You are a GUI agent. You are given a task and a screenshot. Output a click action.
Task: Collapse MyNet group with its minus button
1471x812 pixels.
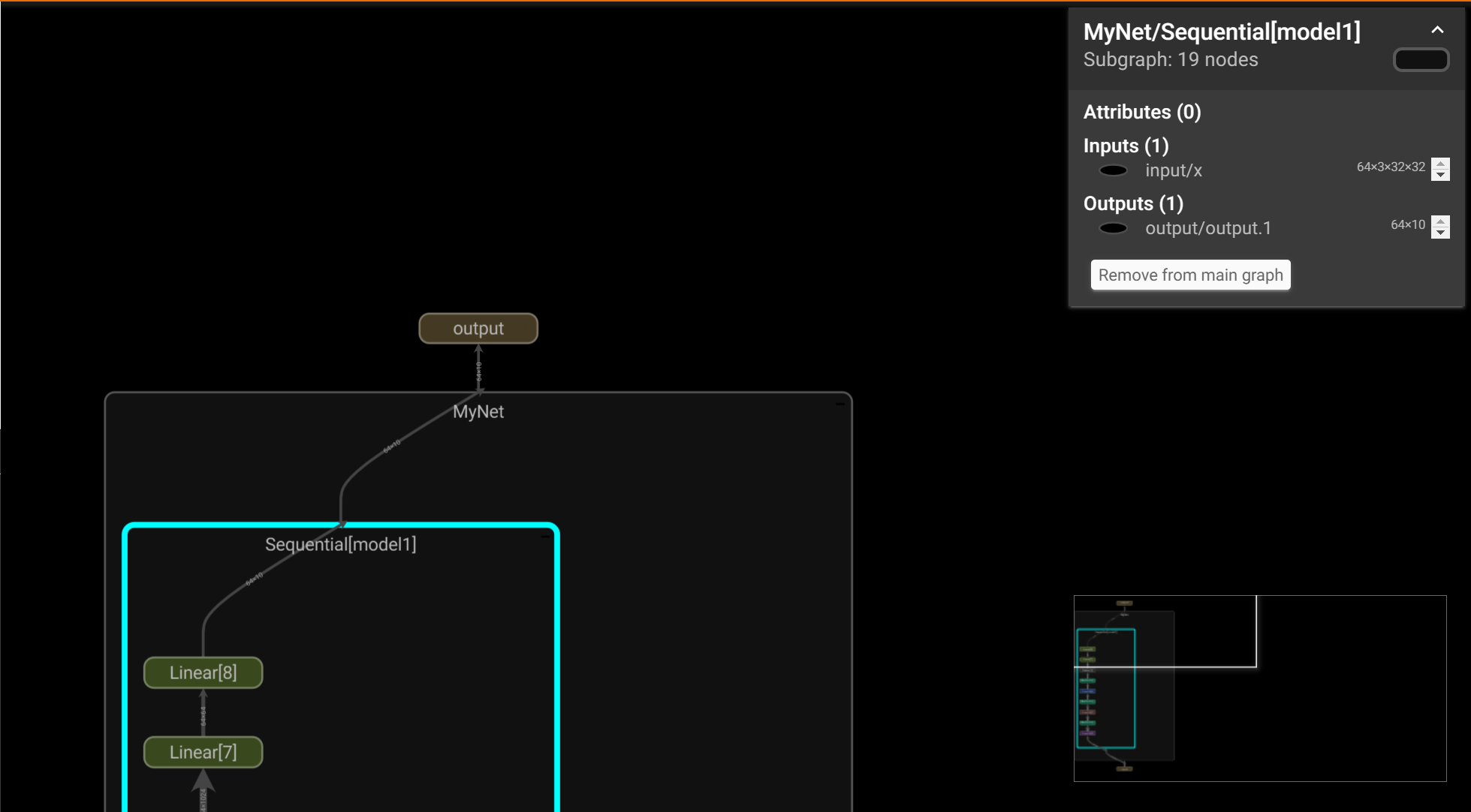click(x=839, y=404)
